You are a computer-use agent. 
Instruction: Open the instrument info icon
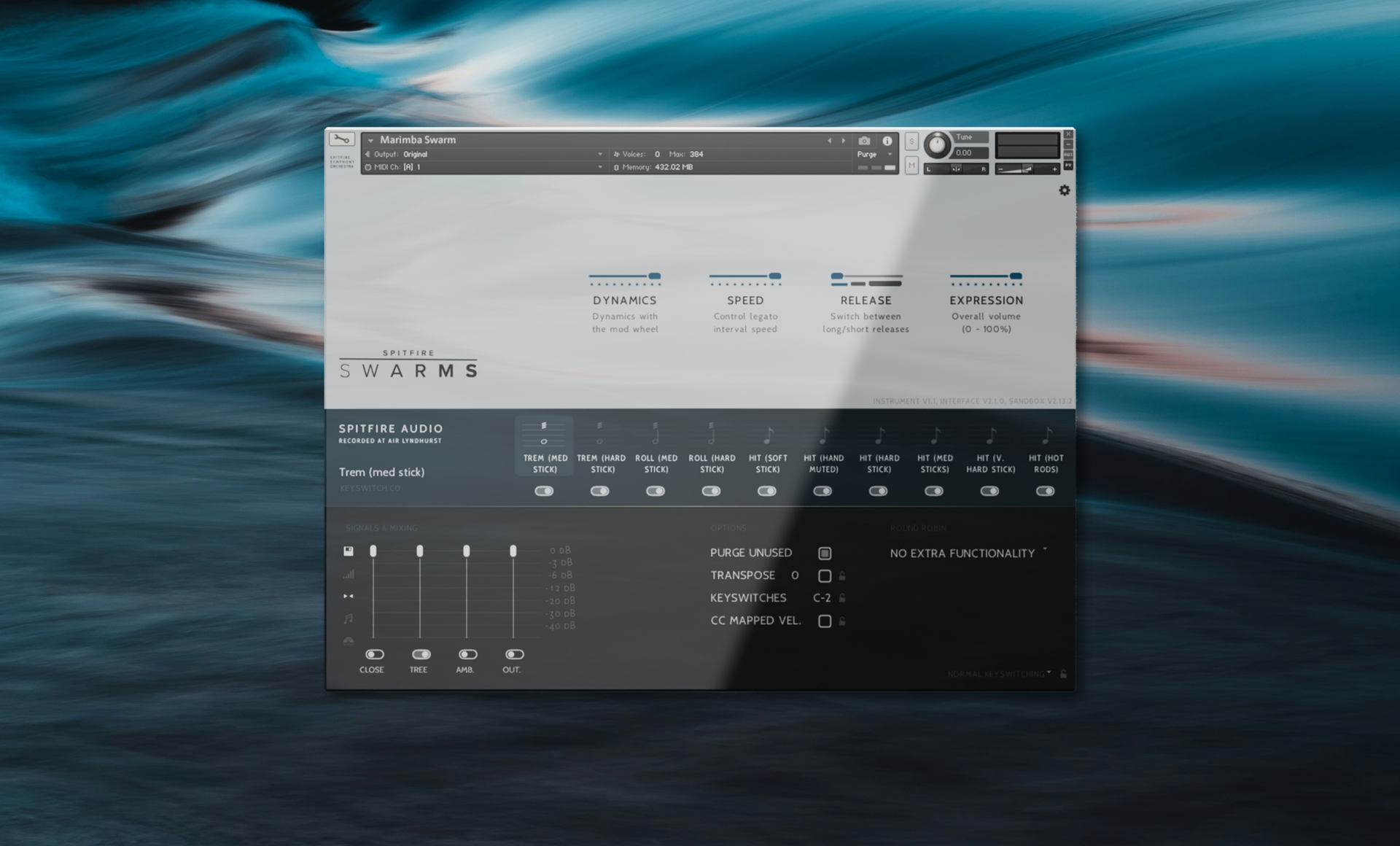click(x=887, y=141)
